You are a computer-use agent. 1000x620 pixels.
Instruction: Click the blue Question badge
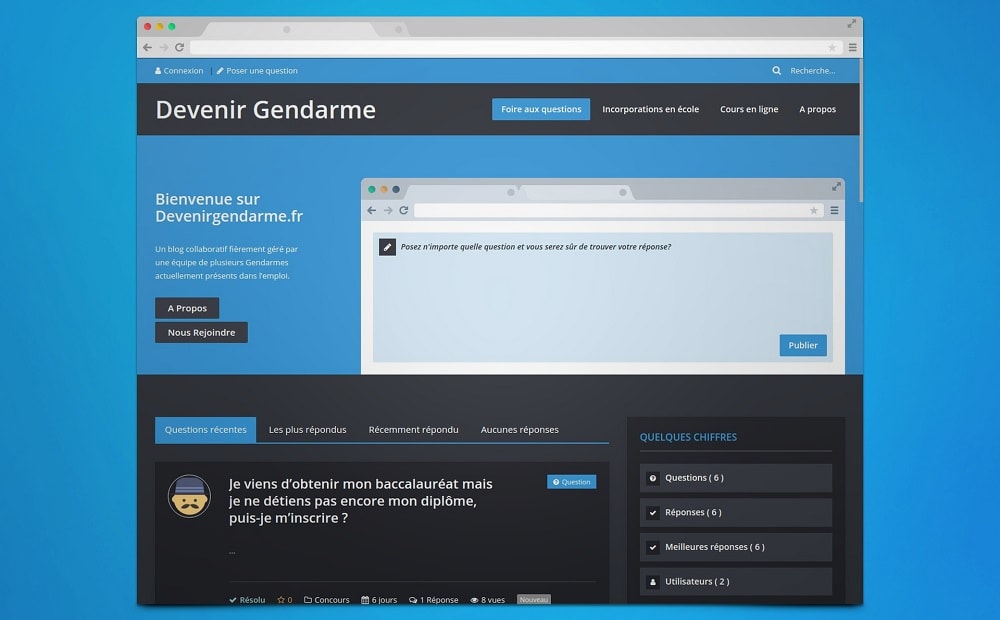click(x=571, y=482)
